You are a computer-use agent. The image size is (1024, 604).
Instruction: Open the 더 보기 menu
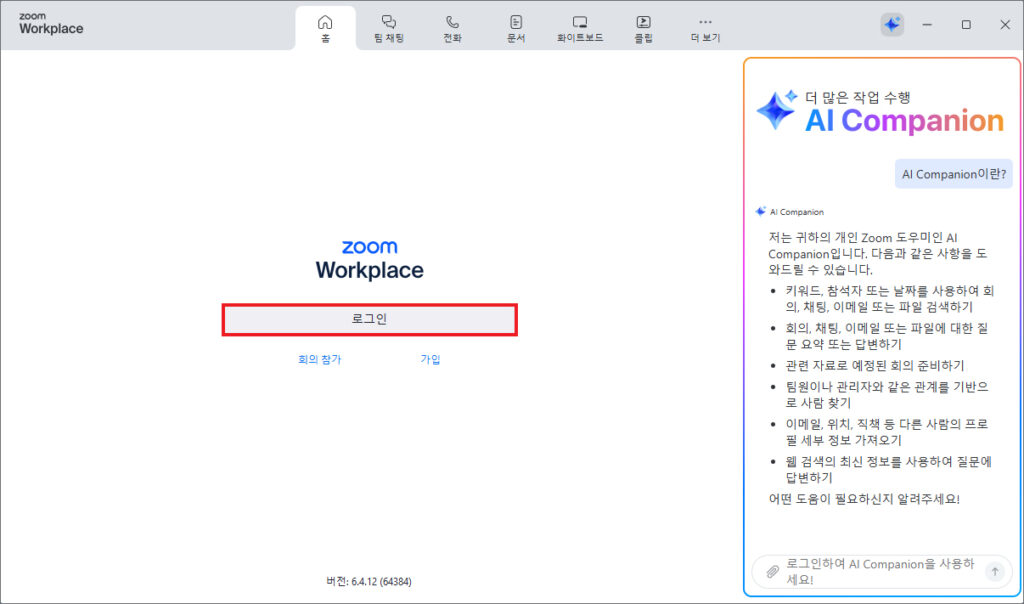pyautogui.click(x=705, y=29)
